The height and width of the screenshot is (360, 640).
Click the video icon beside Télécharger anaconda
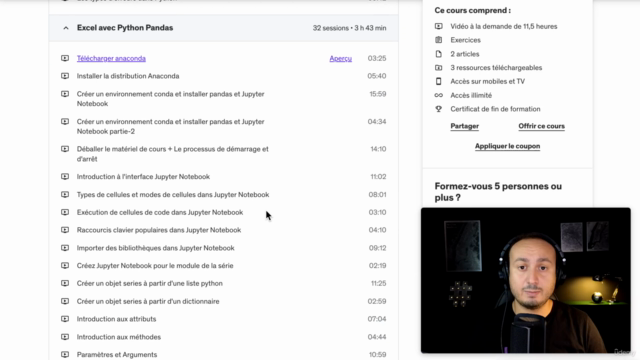65,58
